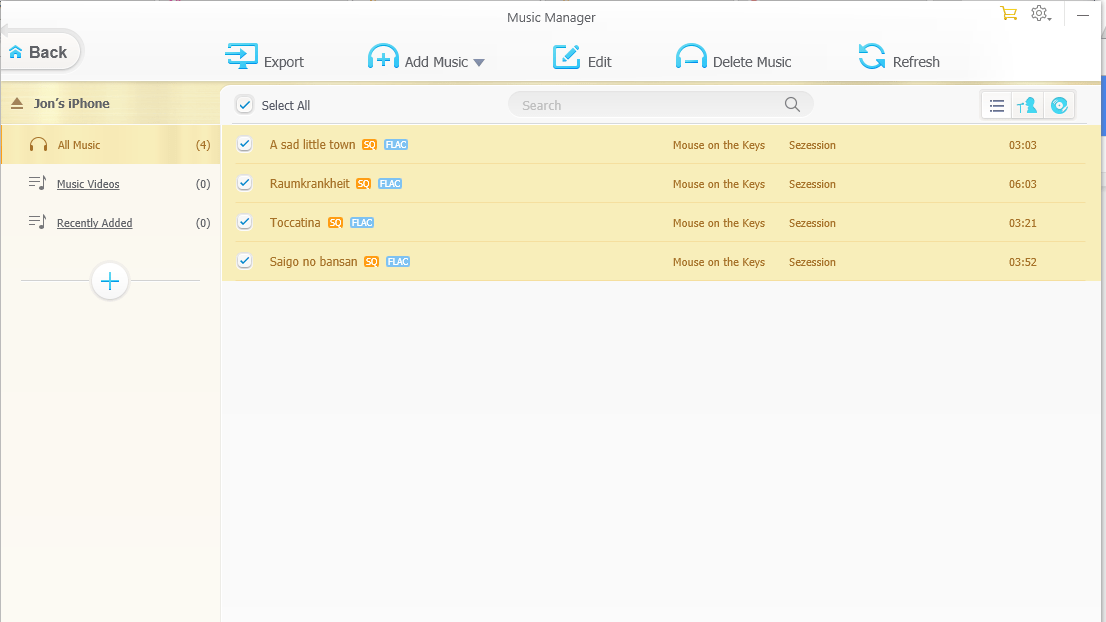
Task: Activate list view mode
Action: click(x=996, y=104)
